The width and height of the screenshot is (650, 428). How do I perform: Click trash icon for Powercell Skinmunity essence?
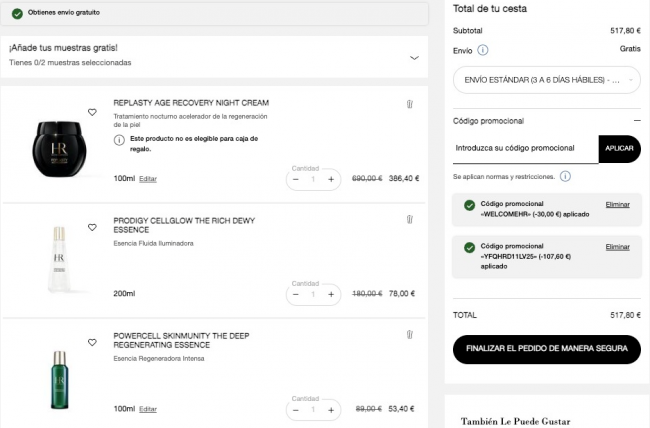[410, 334]
